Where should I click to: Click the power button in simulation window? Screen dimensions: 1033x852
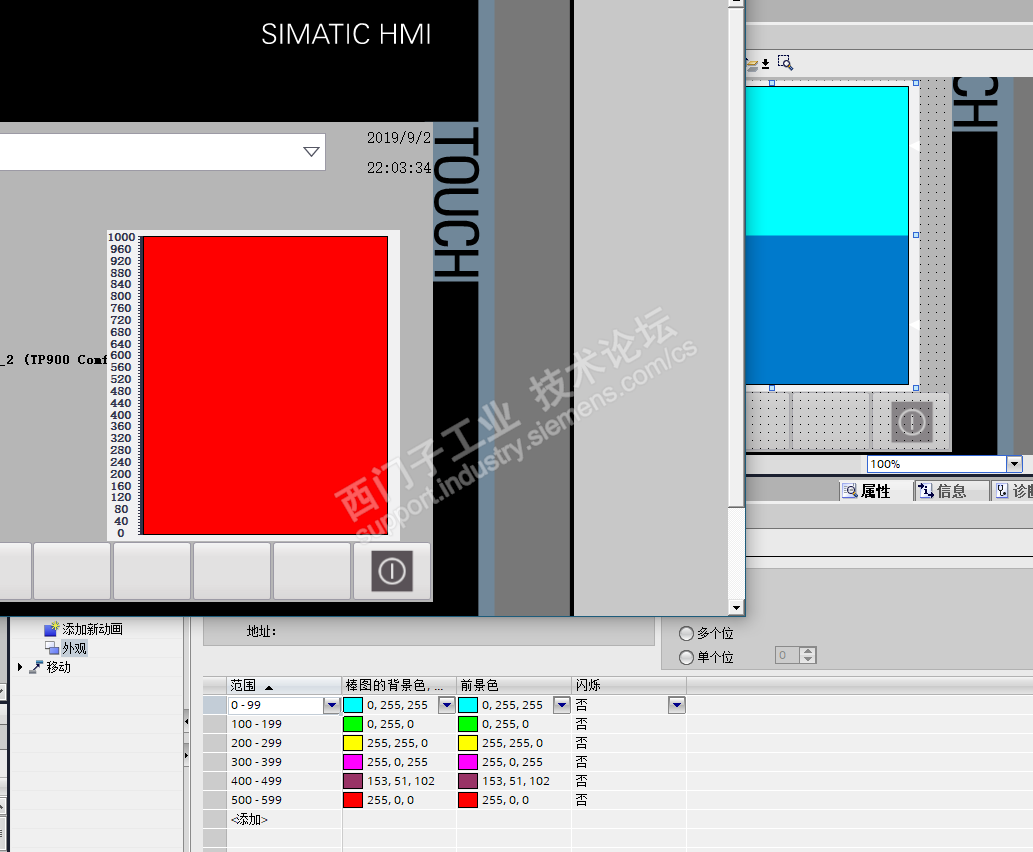(392, 571)
